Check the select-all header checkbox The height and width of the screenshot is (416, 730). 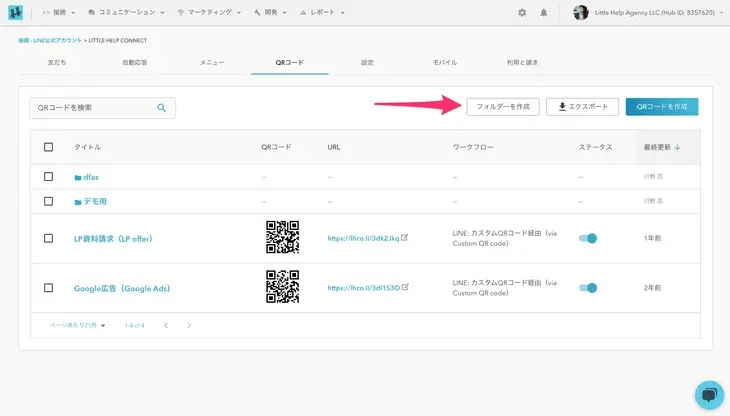click(x=48, y=147)
